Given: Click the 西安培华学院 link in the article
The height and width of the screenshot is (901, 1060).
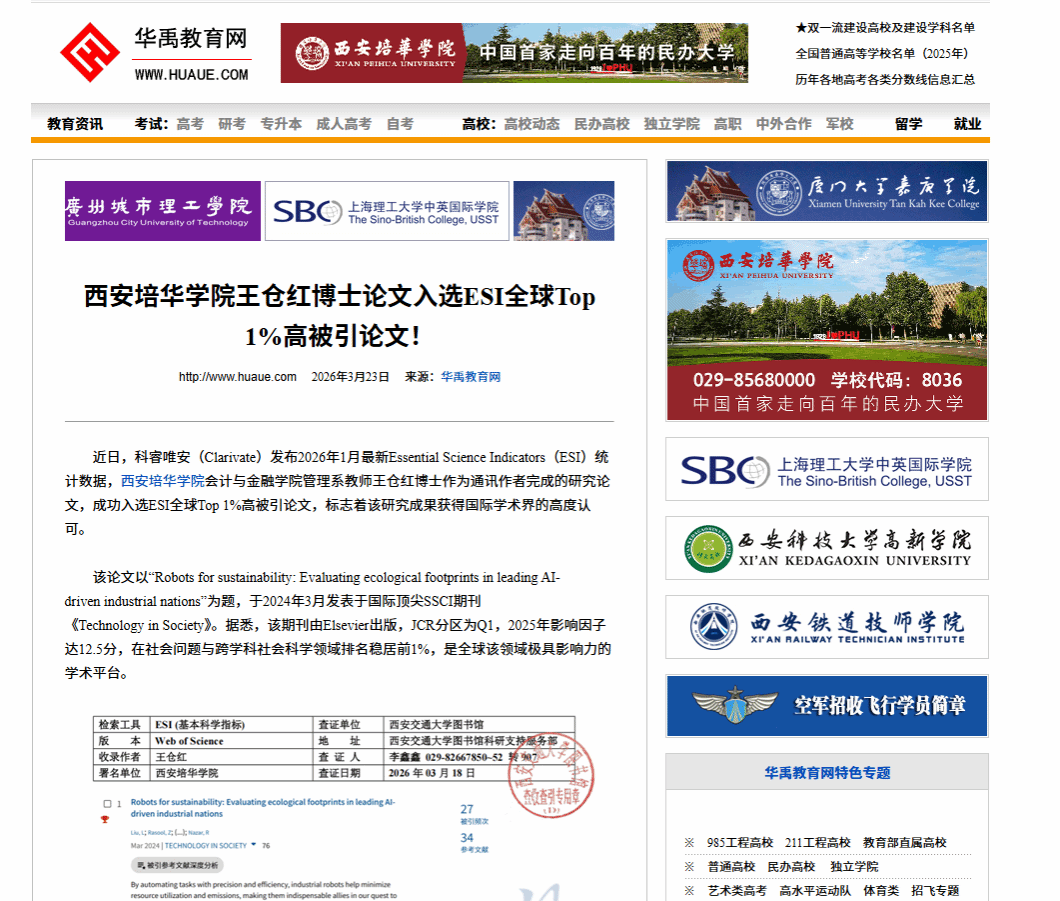Looking at the screenshot, I should coord(162,481).
